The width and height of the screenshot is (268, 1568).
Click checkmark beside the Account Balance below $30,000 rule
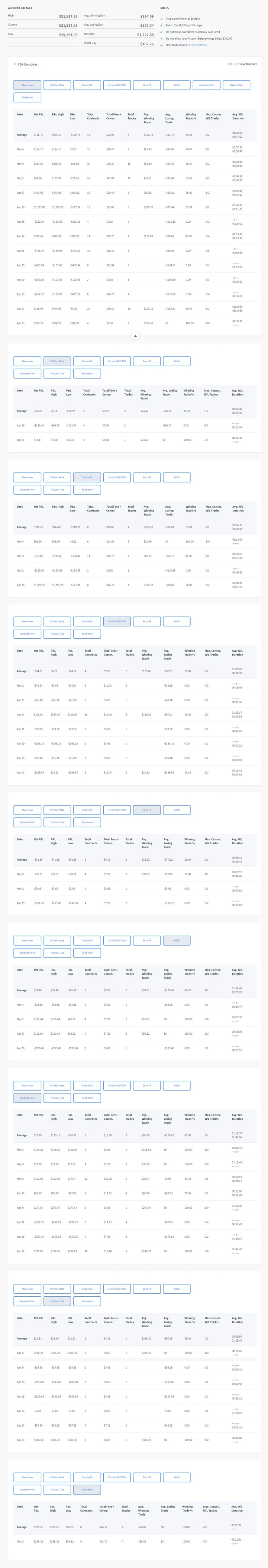[x=161, y=38]
